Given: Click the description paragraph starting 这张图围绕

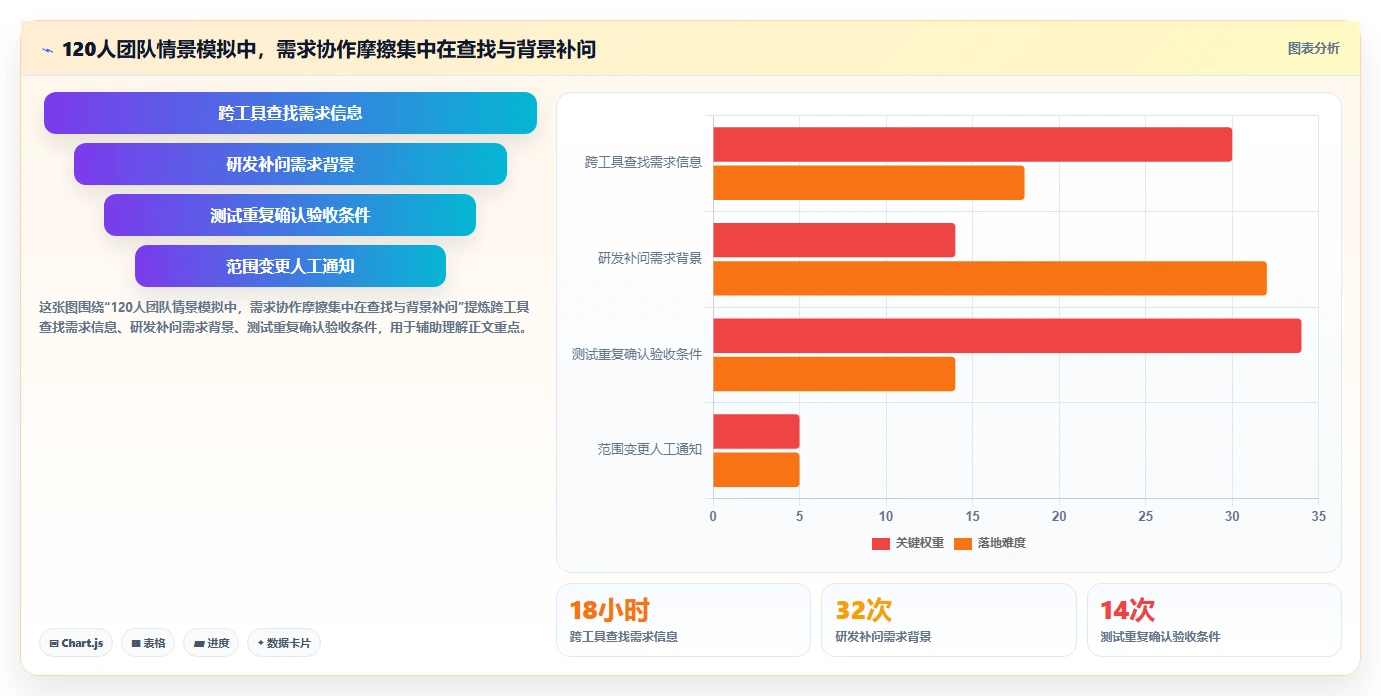Looking at the screenshot, I should [x=285, y=317].
